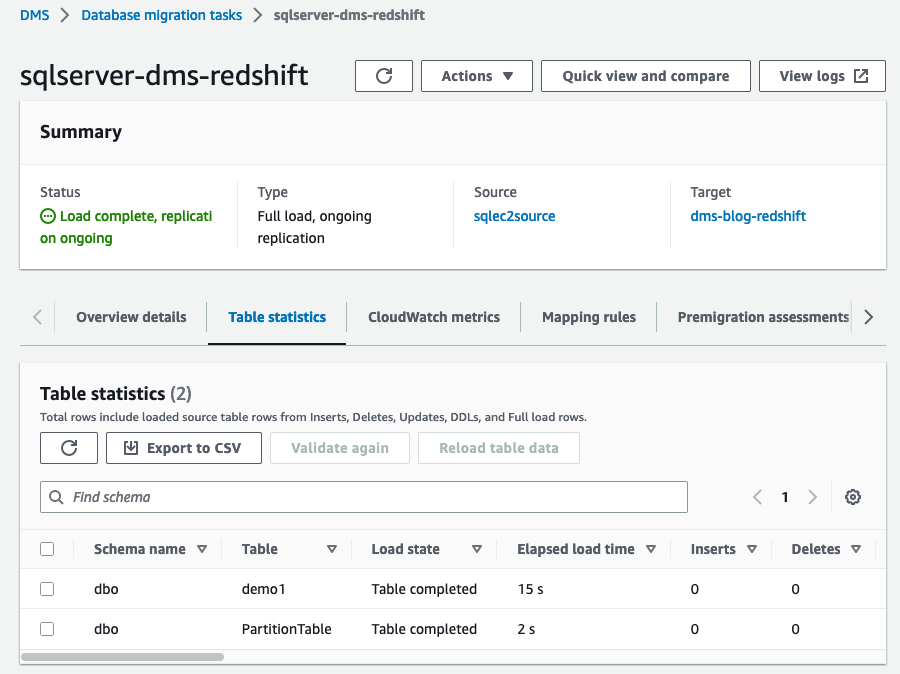Refresh the Table statistics list
The height and width of the screenshot is (674, 900).
tap(68, 447)
